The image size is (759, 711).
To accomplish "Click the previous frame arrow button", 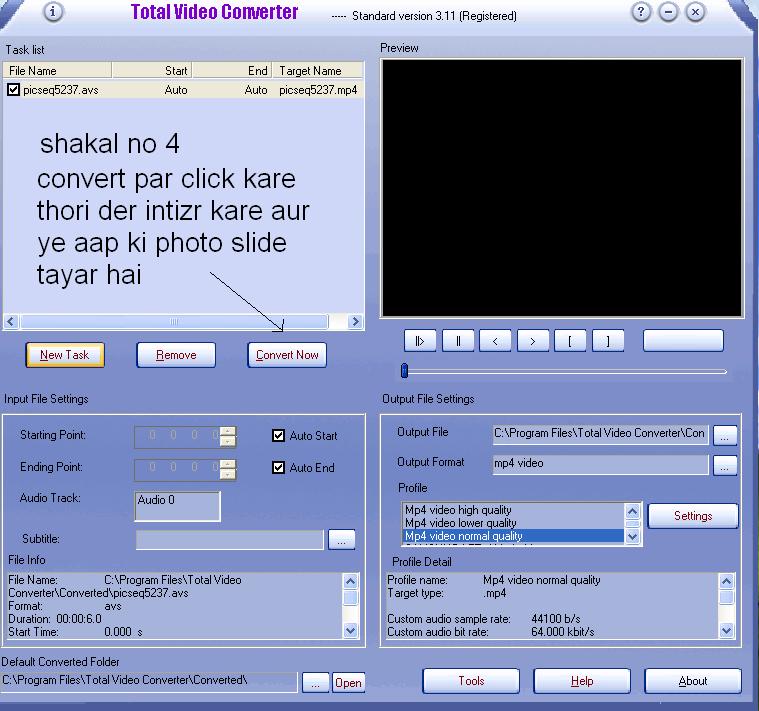I will coord(495,341).
